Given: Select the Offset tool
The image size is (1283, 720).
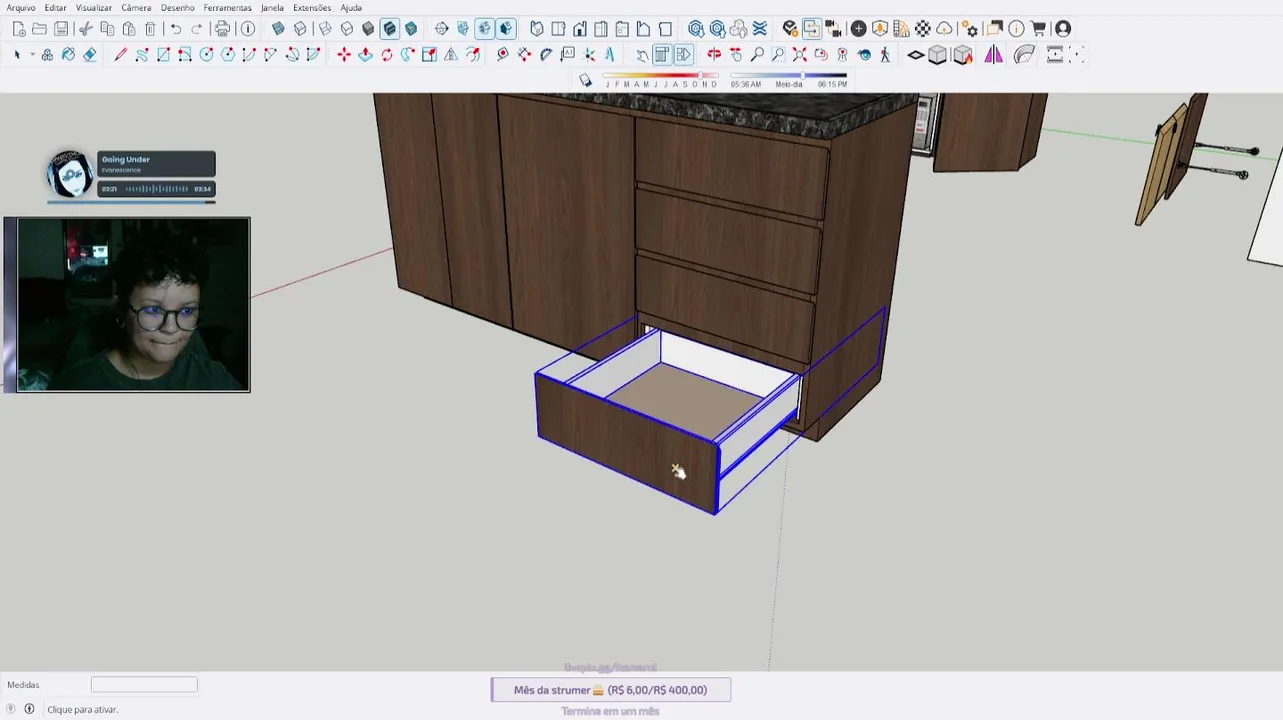Looking at the screenshot, I should pyautogui.click(x=472, y=55).
